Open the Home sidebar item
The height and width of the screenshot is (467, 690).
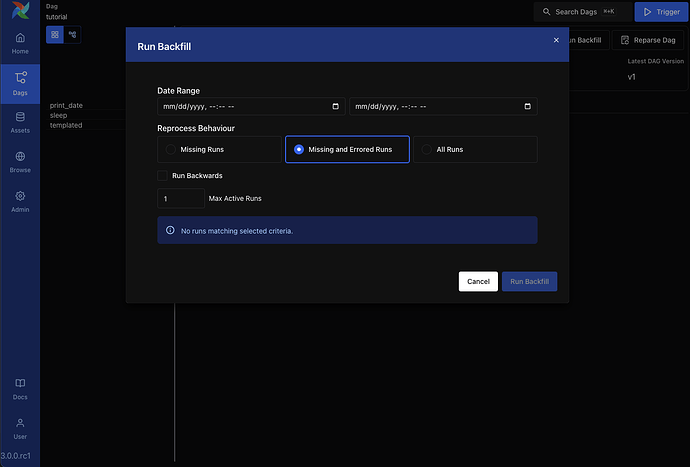coord(20,43)
